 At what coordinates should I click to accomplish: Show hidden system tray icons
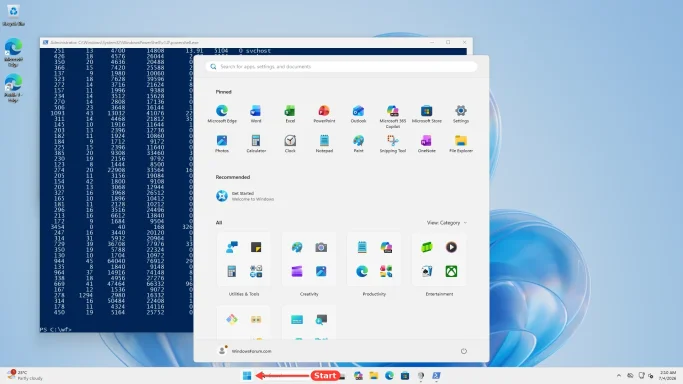[x=619, y=375]
